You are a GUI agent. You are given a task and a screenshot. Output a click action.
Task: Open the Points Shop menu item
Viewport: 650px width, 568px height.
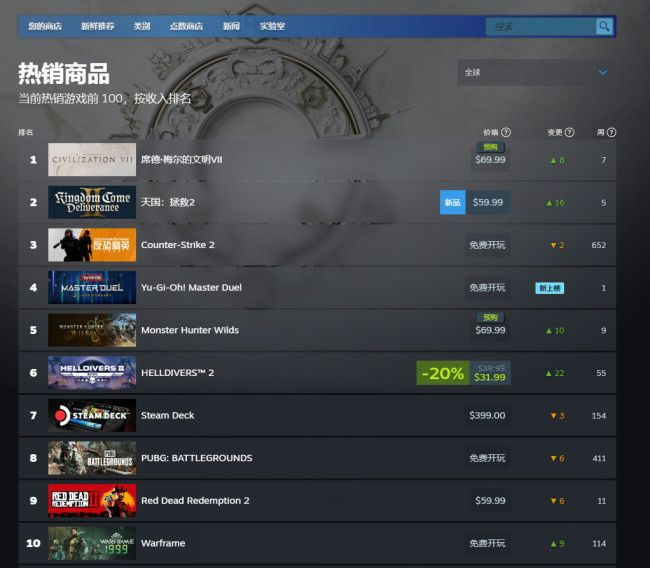(186, 26)
